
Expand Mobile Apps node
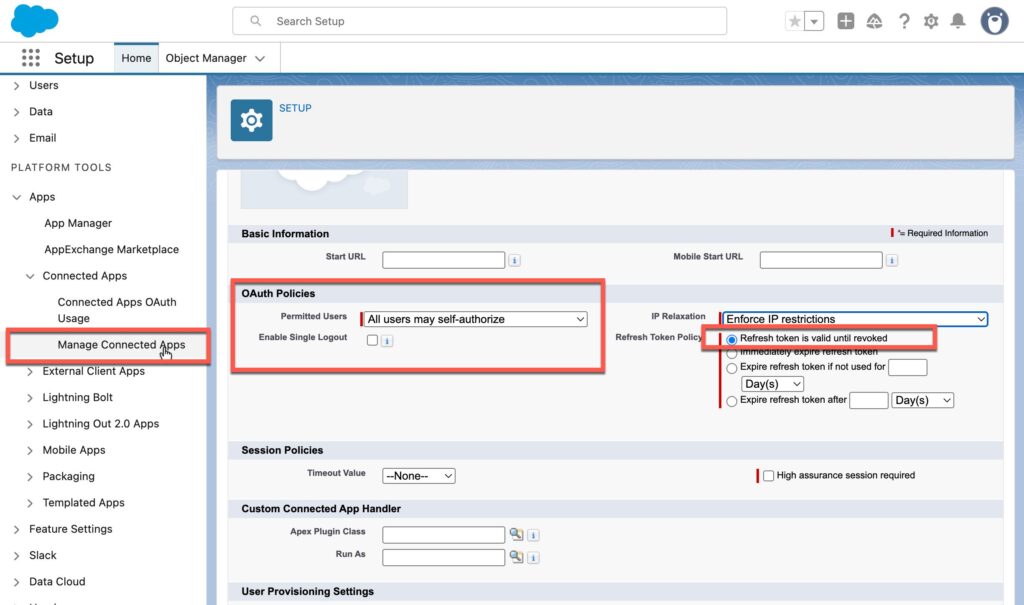[29, 450]
